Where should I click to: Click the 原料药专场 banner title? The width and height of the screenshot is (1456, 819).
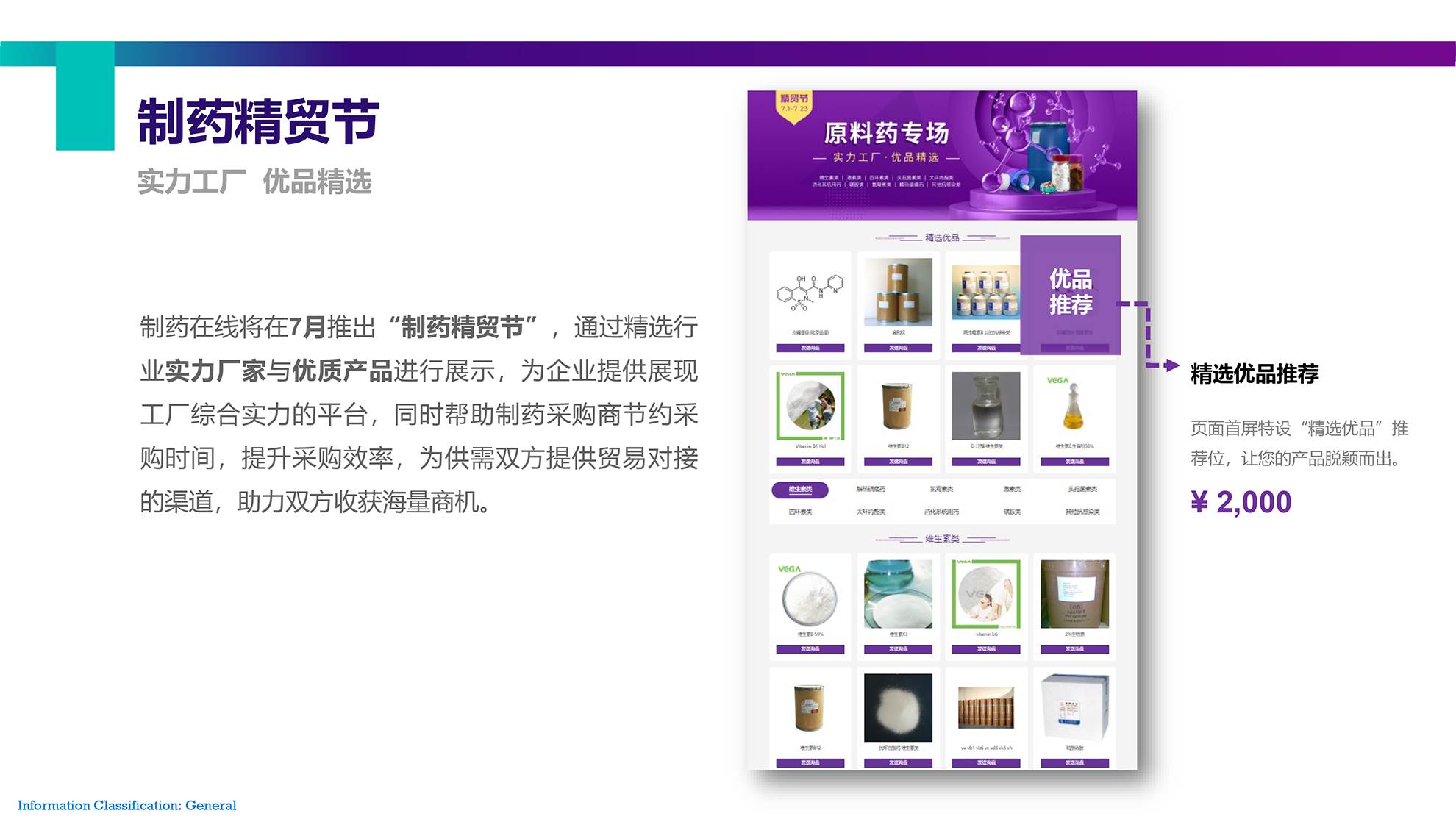pos(886,133)
